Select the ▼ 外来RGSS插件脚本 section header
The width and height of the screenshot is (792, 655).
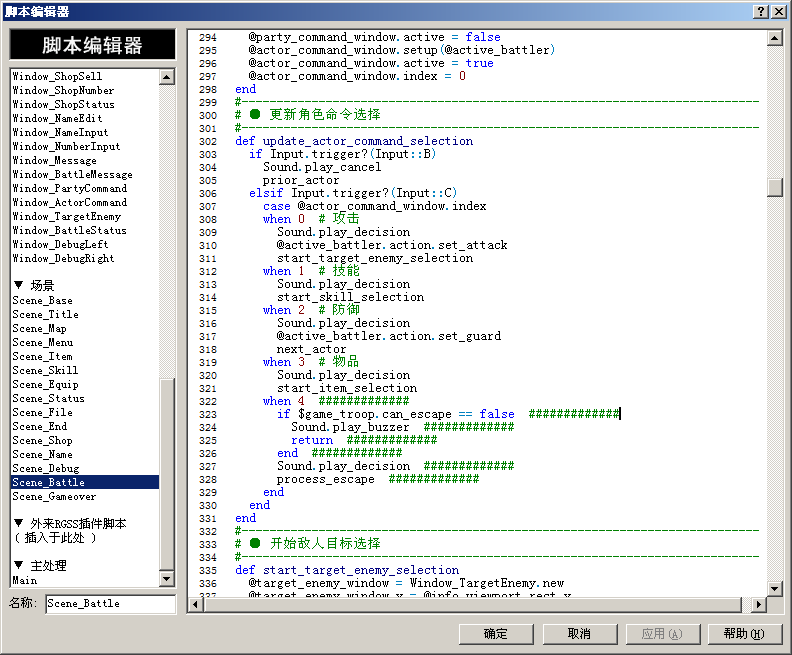pyautogui.click(x=70, y=523)
